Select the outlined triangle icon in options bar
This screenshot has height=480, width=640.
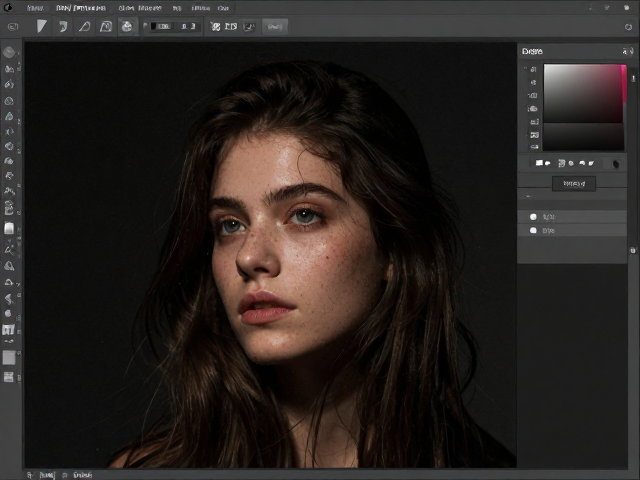(x=84, y=27)
